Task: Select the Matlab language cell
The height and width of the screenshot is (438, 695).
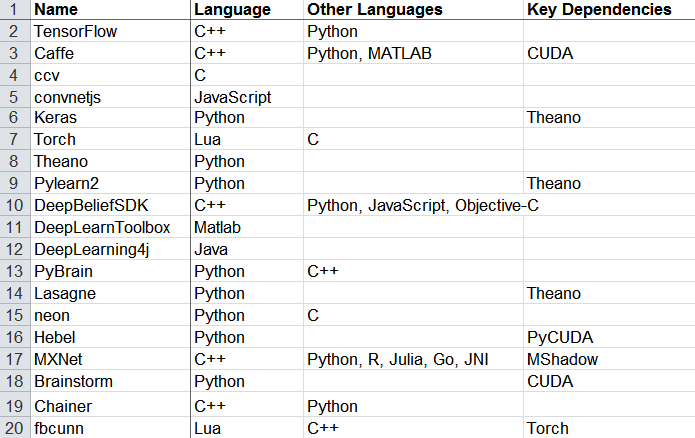Action: click(247, 227)
